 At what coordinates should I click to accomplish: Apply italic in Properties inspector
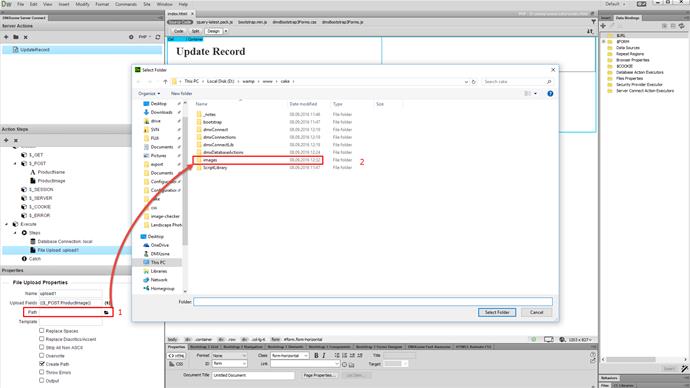[x=324, y=355]
